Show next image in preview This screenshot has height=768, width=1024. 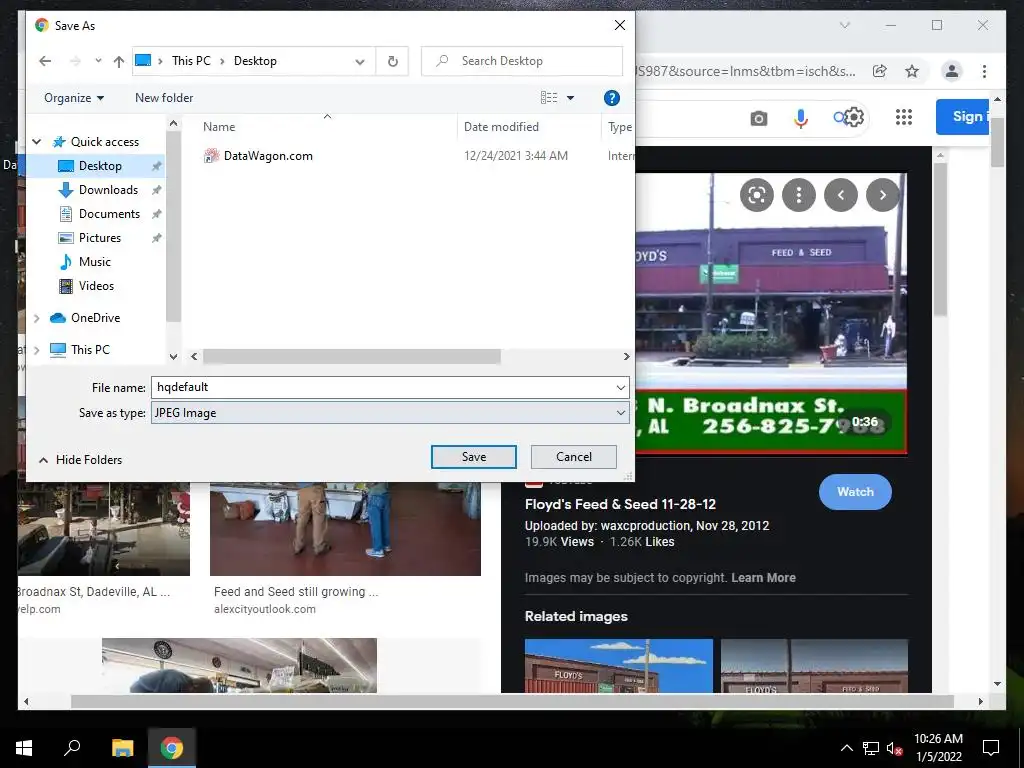tap(882, 195)
